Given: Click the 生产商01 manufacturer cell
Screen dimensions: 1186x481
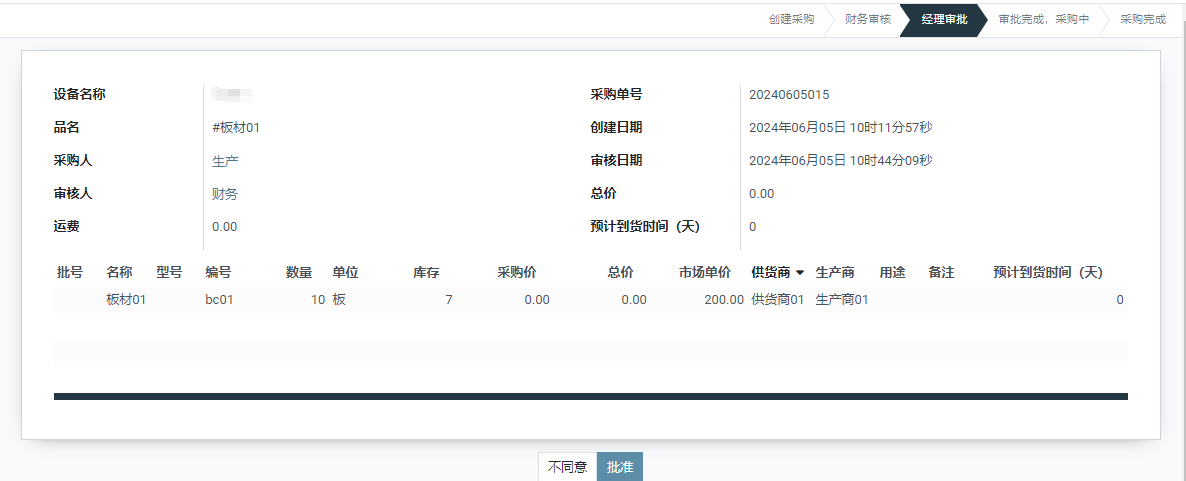Looking at the screenshot, I should (841, 299).
